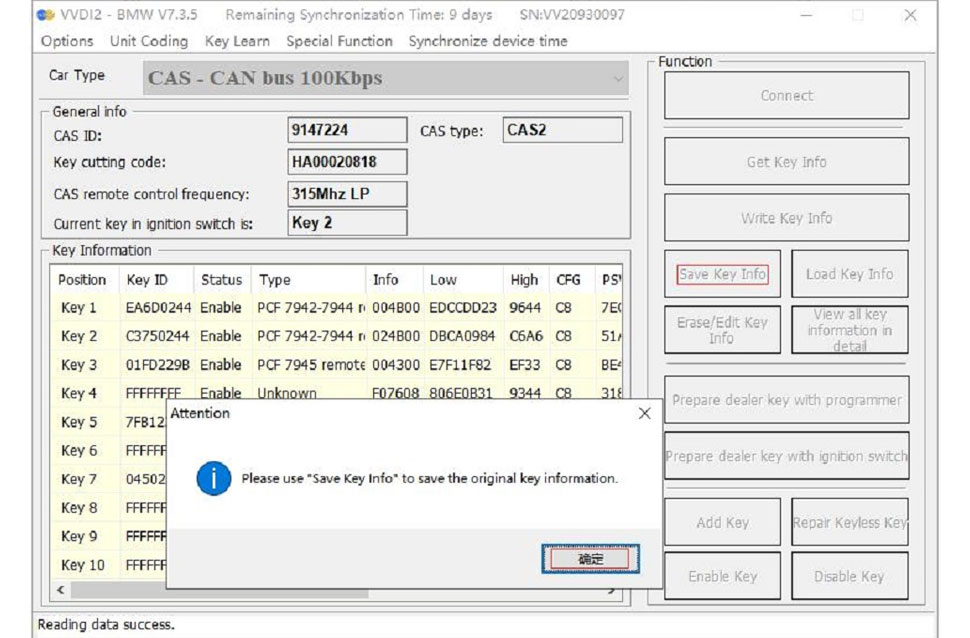The height and width of the screenshot is (638, 970).
Task: Click the Save Key Info button
Action: (722, 274)
